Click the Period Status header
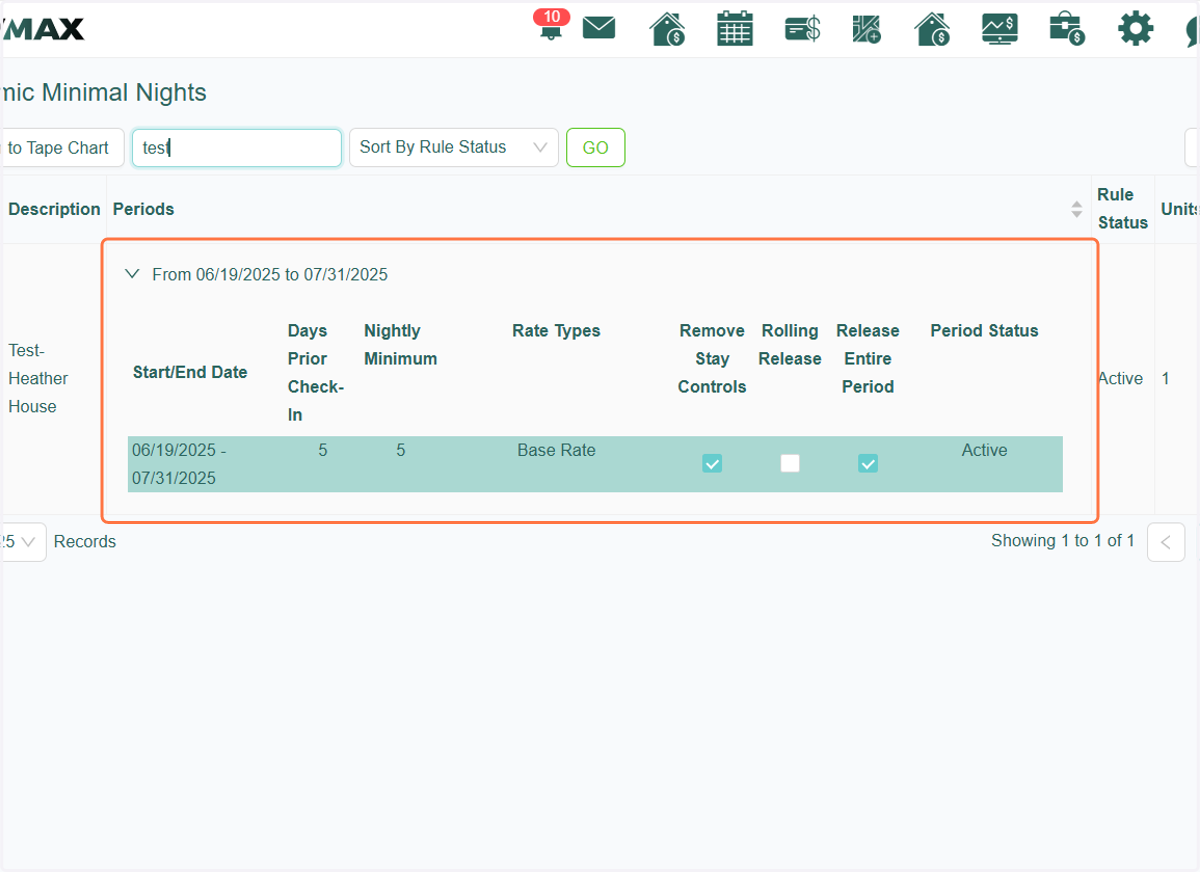The image size is (1200, 872). 984,330
